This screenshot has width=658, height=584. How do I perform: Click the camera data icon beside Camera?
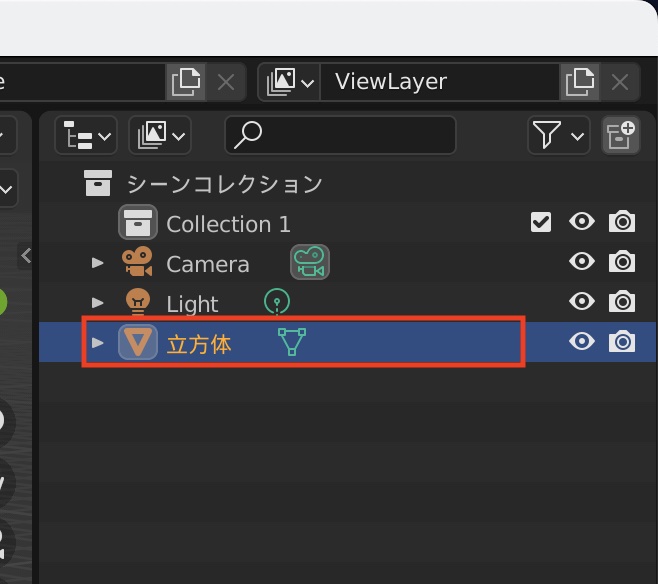coord(309,263)
